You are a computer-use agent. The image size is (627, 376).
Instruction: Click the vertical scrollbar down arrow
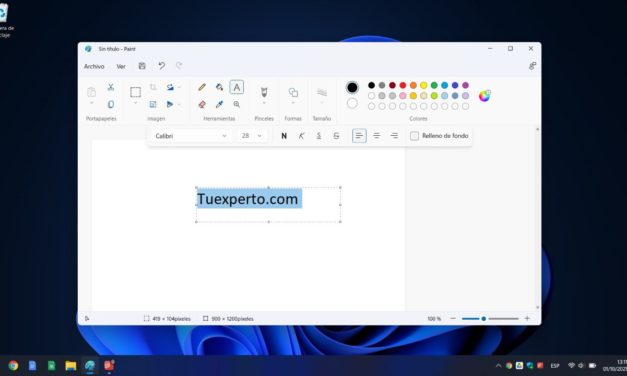point(537,307)
